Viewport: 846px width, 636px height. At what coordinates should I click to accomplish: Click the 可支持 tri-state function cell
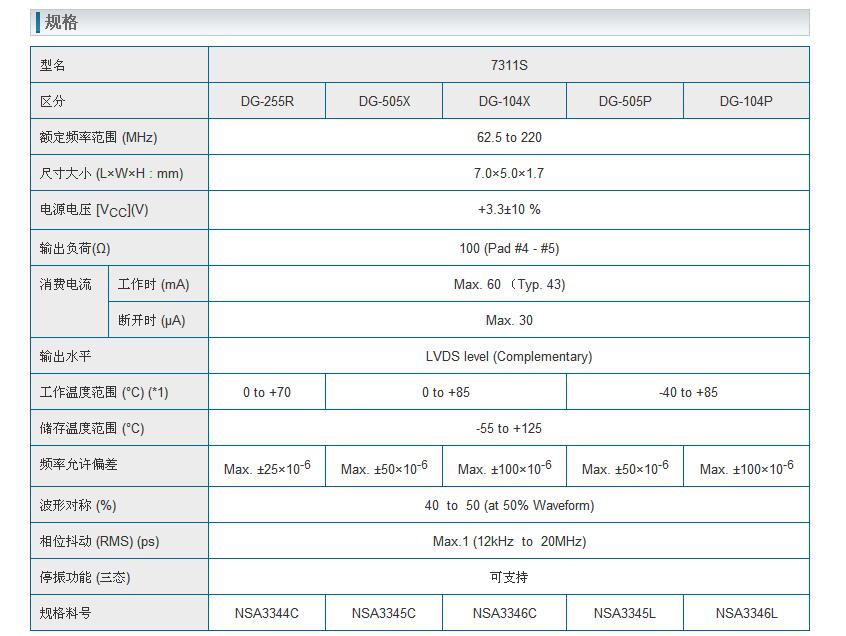(509, 577)
